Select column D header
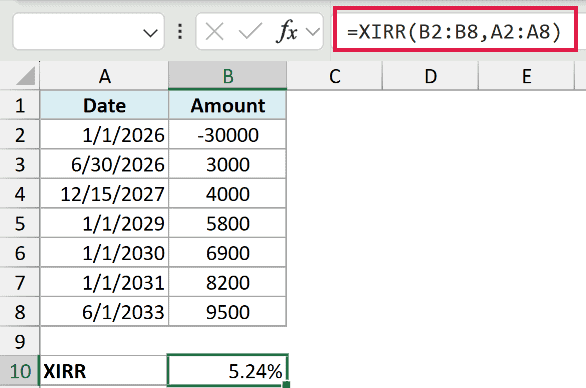 (x=431, y=76)
